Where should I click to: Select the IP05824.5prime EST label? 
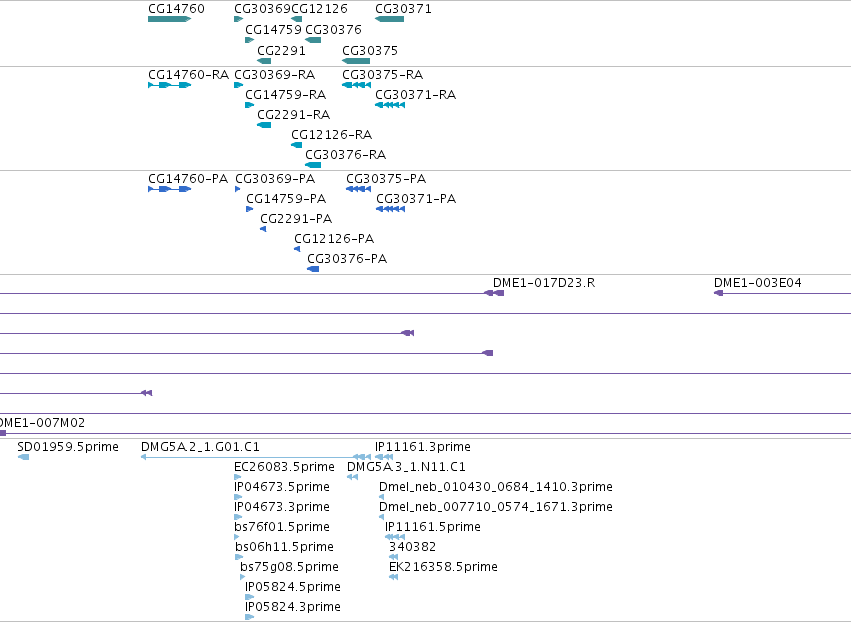click(x=293, y=587)
